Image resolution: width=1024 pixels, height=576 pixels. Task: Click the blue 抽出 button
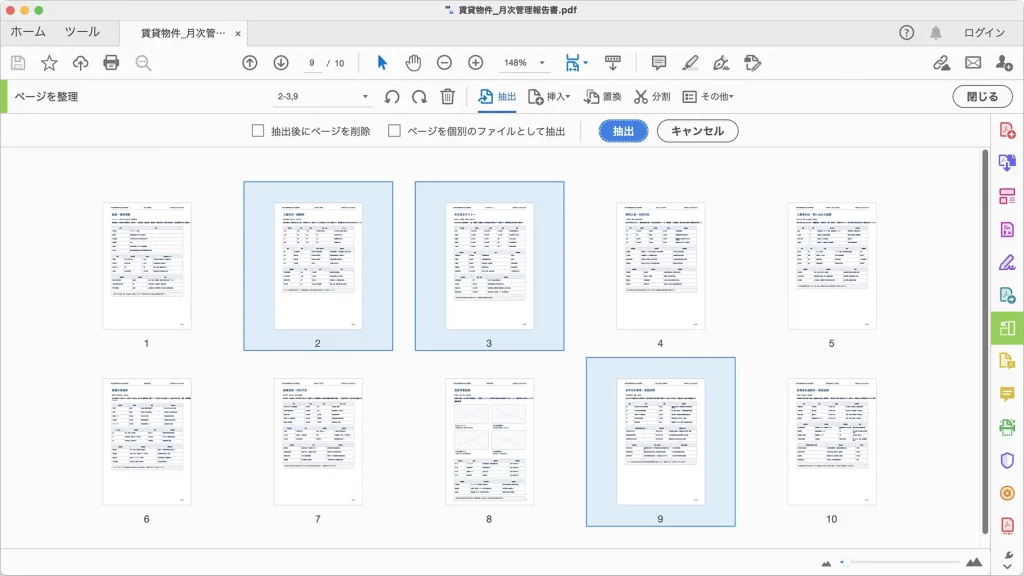623,131
